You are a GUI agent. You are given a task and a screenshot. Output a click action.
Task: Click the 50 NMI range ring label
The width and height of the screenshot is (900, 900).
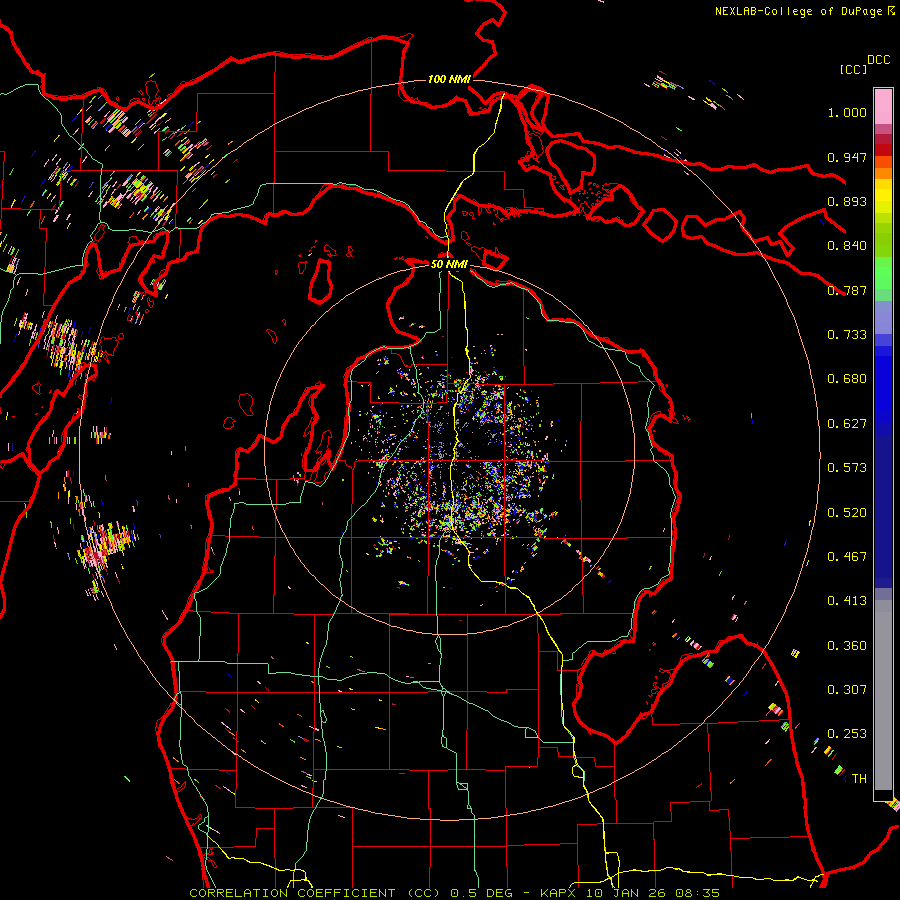449,264
